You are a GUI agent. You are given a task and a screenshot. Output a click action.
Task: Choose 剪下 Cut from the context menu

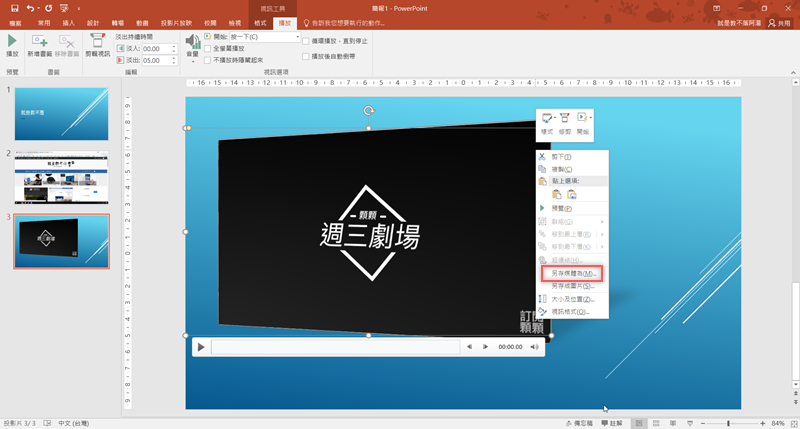pyautogui.click(x=572, y=157)
